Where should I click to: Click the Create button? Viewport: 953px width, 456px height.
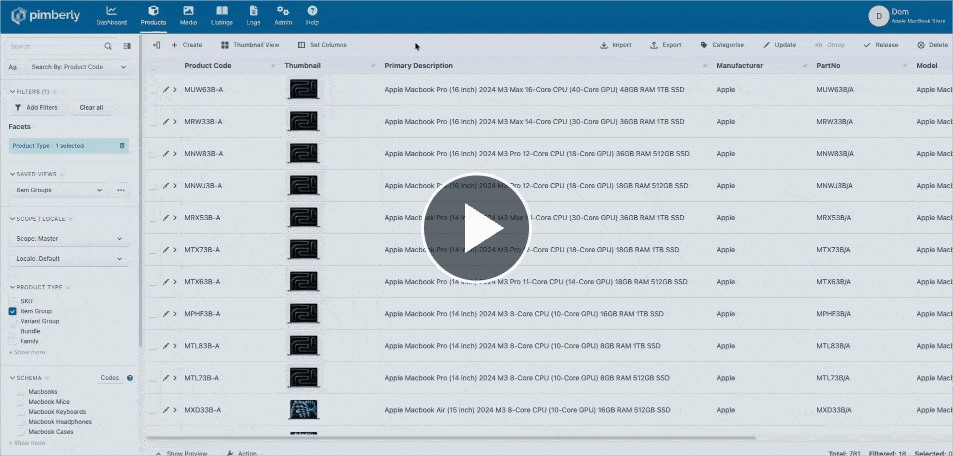pos(187,45)
